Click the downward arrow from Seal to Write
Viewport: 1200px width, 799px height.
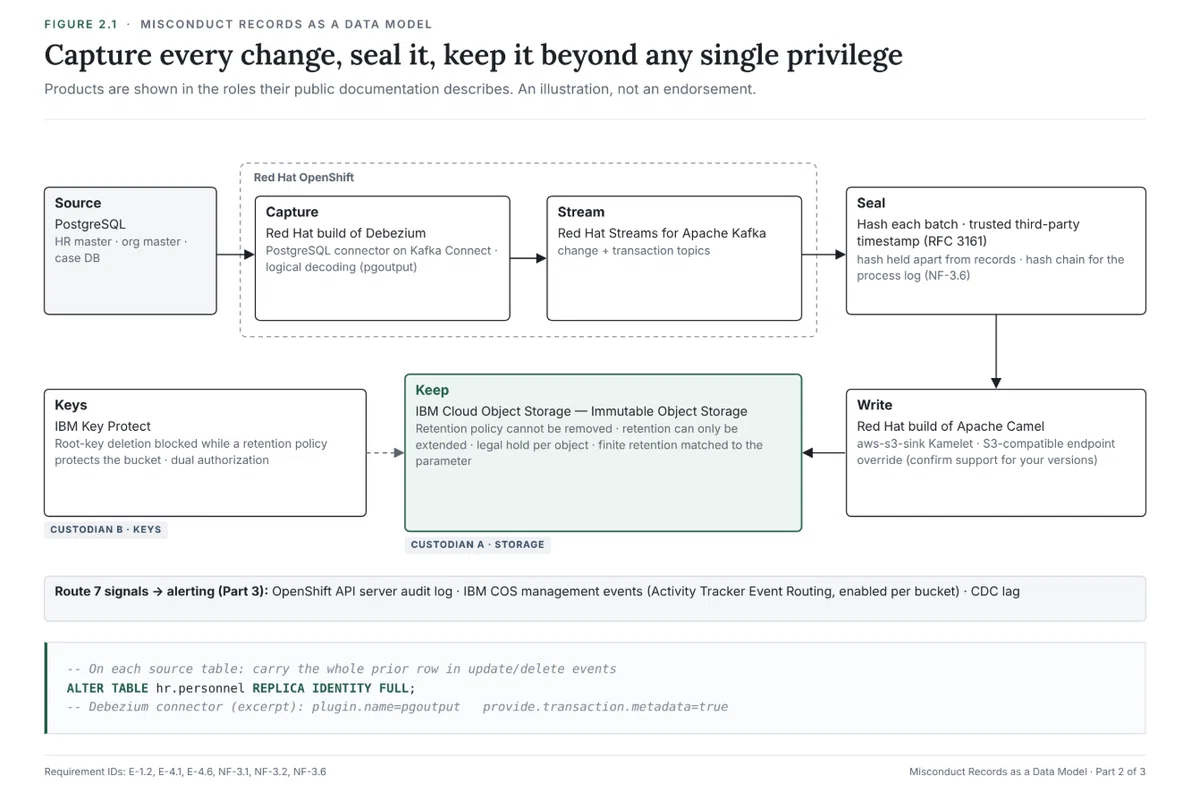point(996,352)
